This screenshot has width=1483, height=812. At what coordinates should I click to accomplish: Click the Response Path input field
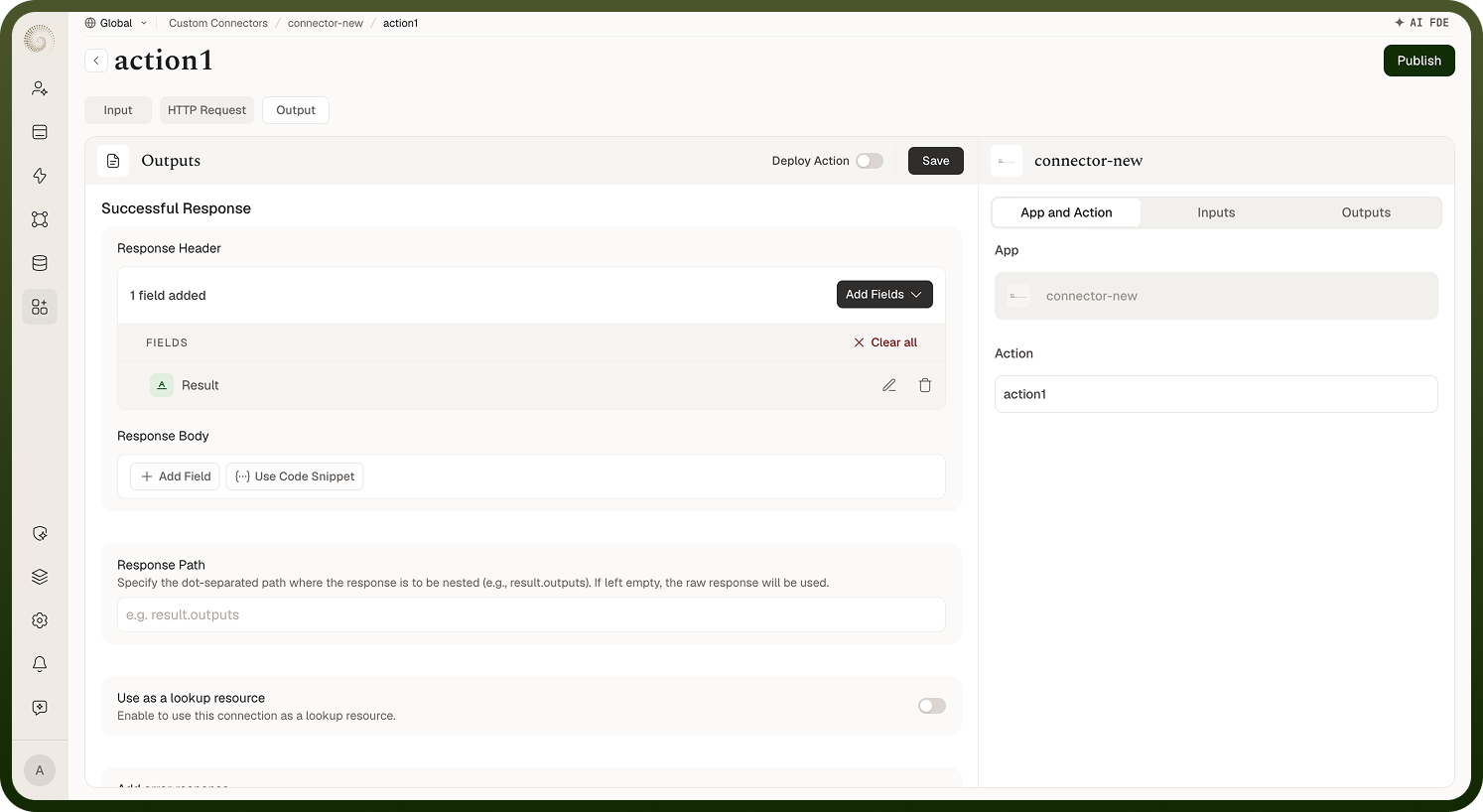click(531, 614)
